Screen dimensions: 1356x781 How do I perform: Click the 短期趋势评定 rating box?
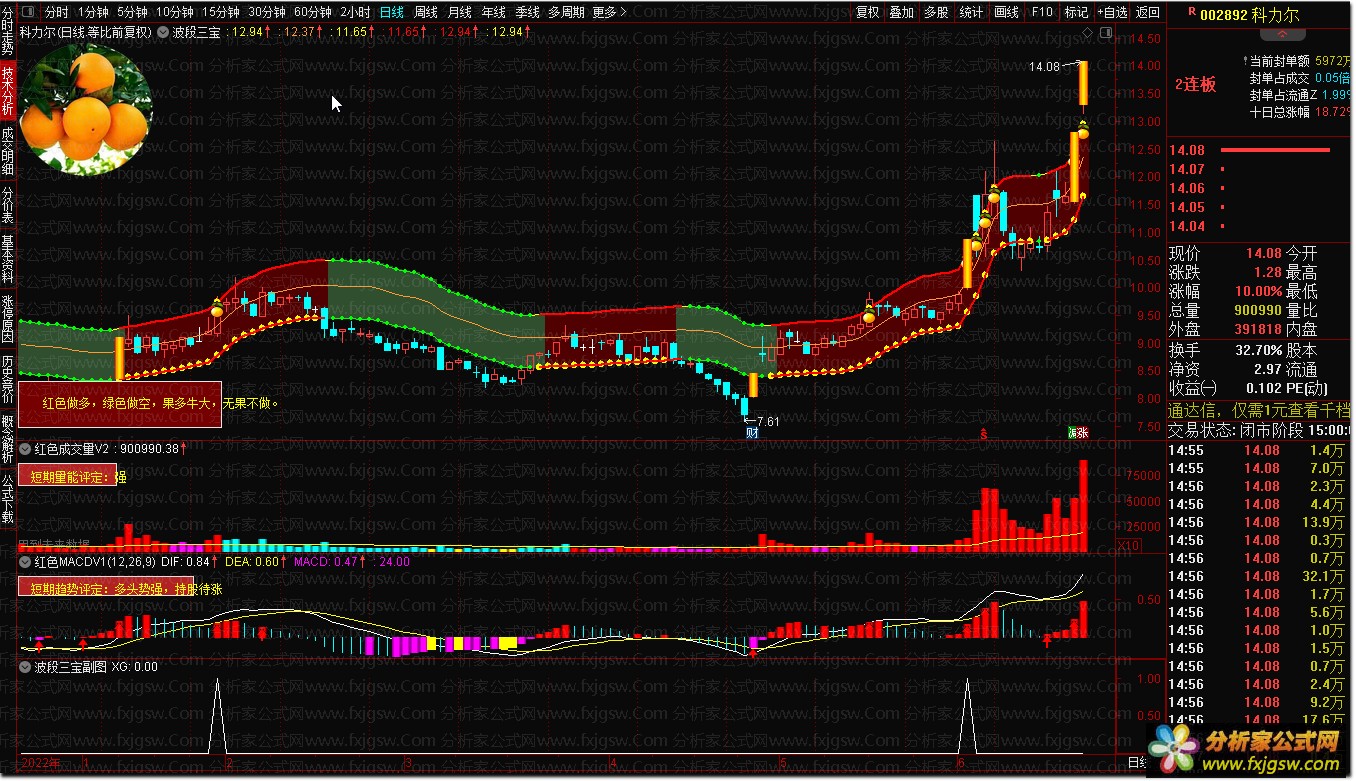(x=106, y=587)
